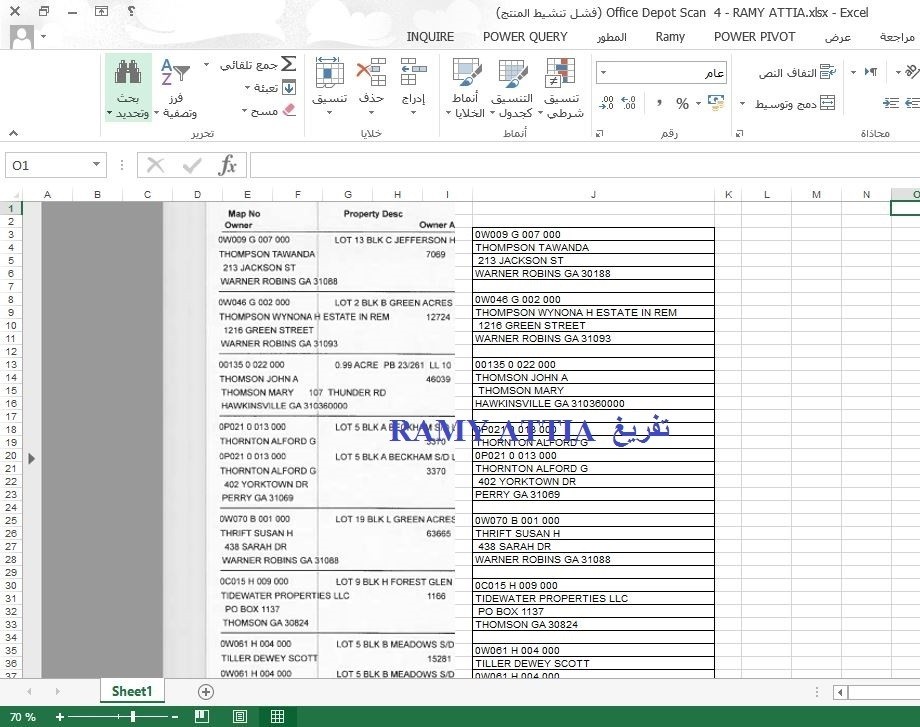Viewport: 920px width, 727px height.
Task: Click the Insert Function fx button
Action: (228, 165)
